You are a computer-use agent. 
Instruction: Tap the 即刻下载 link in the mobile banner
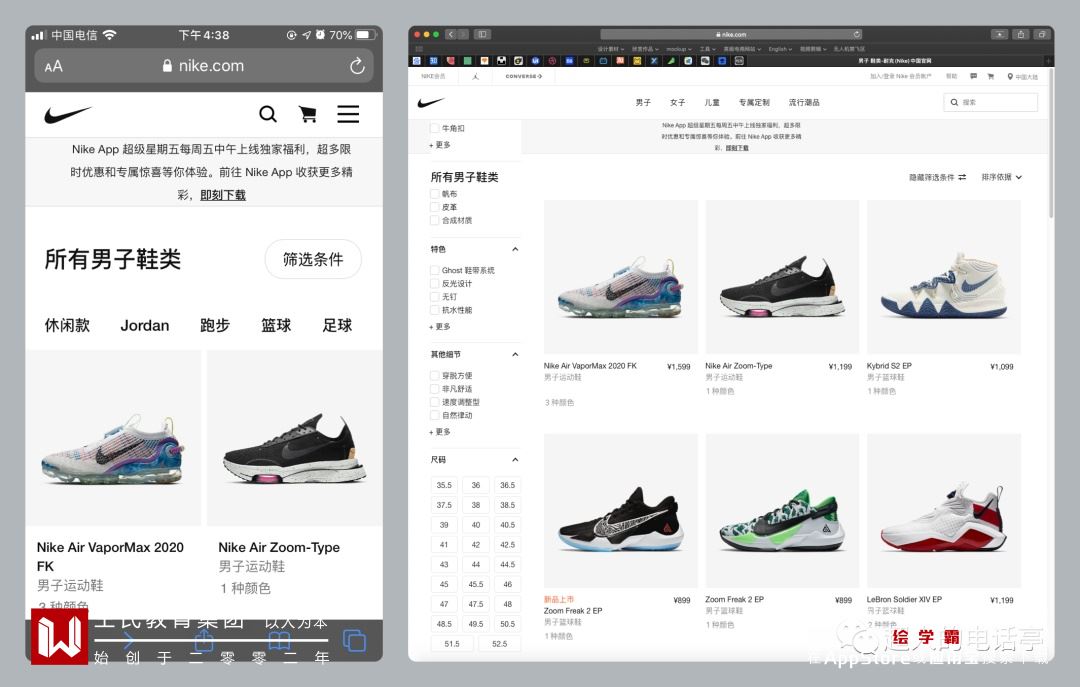point(222,196)
